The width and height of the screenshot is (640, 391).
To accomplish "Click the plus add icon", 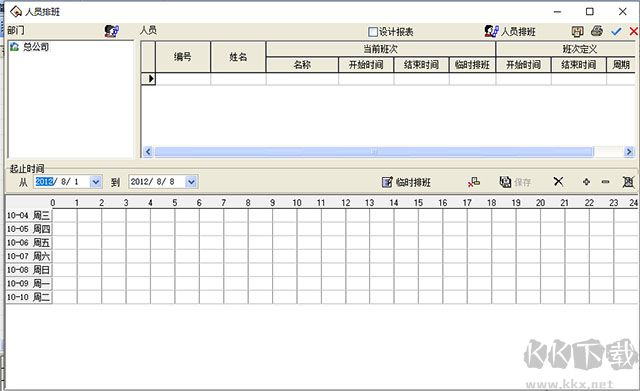I will click(586, 182).
